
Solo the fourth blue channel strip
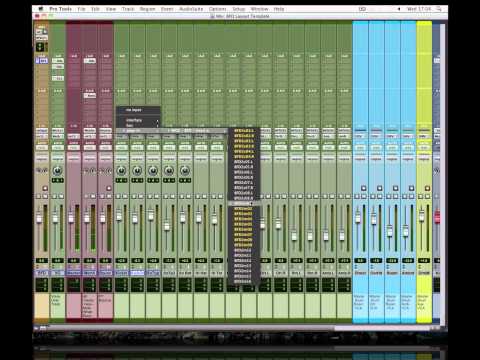pos(405,196)
